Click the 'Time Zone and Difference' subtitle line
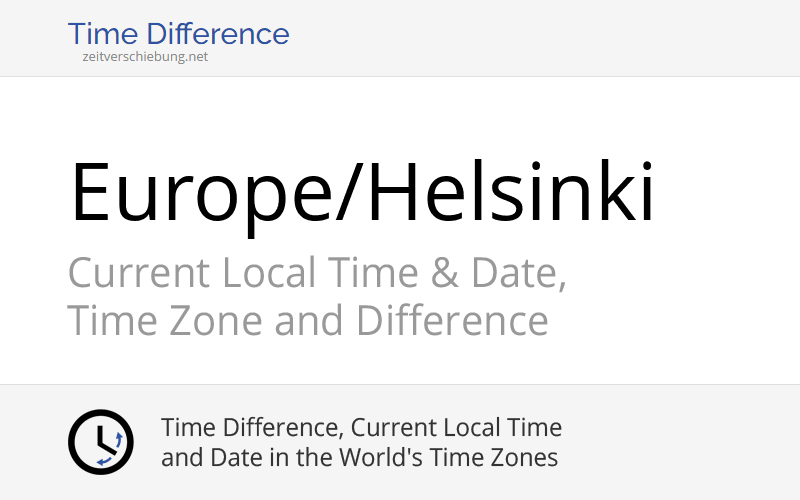This screenshot has width=800, height=500. click(308, 320)
